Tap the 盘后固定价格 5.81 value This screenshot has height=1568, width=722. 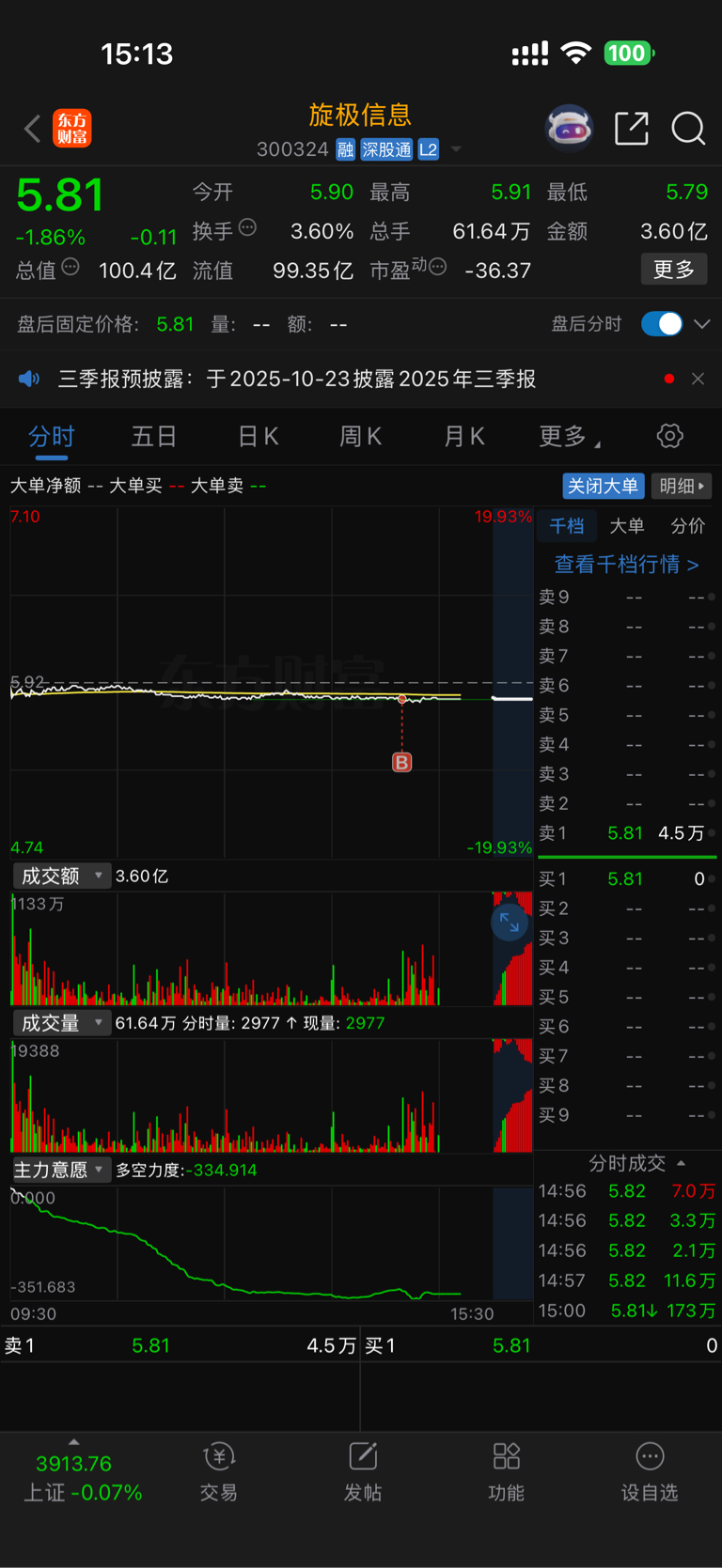[x=175, y=324]
